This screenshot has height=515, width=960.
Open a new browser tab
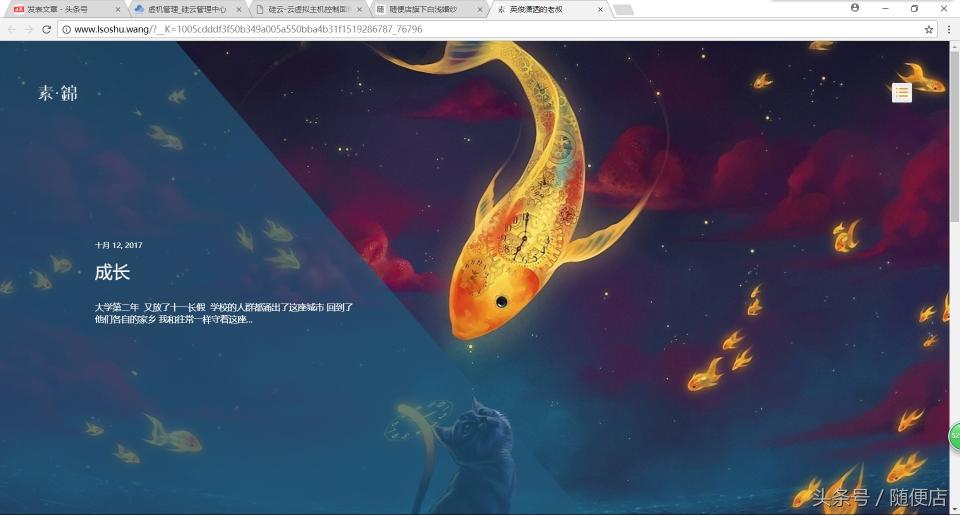(x=623, y=10)
